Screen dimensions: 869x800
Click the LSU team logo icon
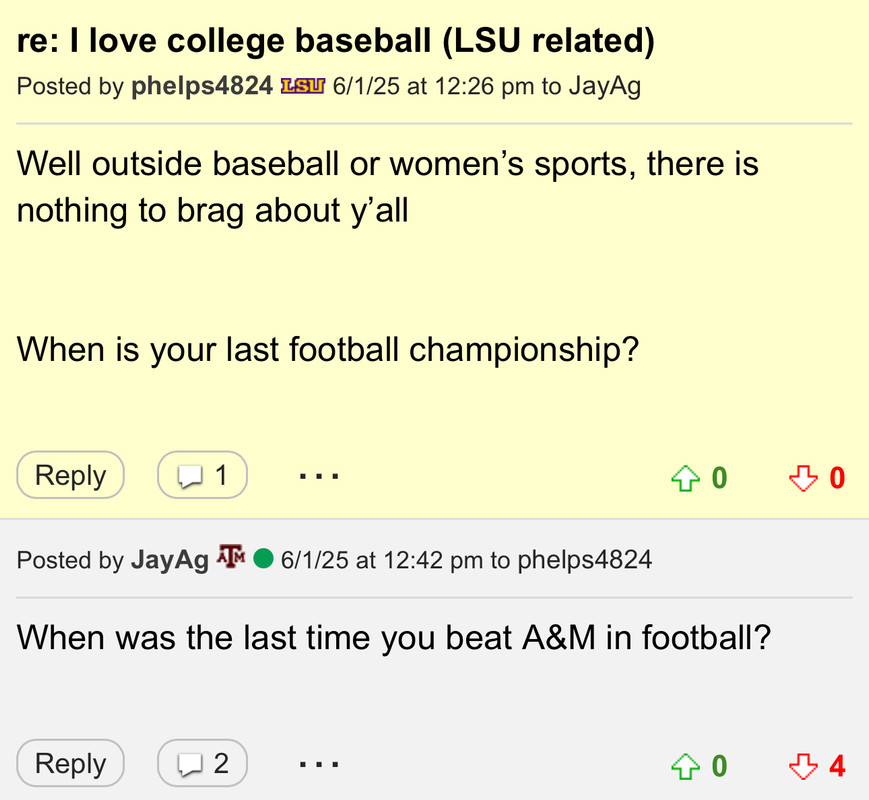(x=304, y=86)
